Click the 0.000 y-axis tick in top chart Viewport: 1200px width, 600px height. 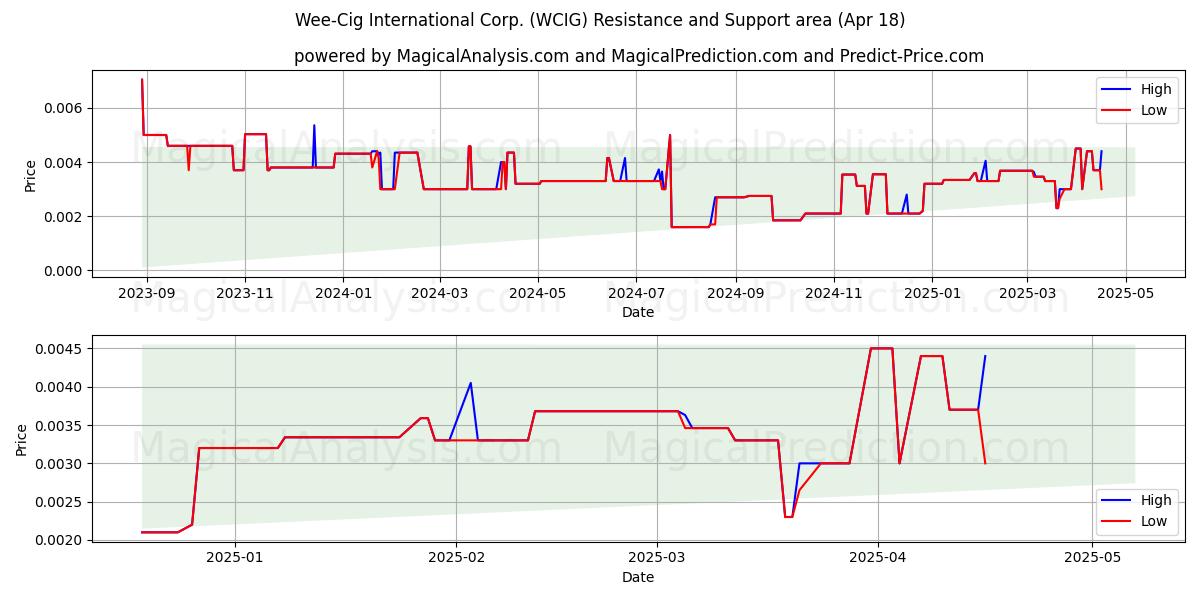[x=63, y=271]
